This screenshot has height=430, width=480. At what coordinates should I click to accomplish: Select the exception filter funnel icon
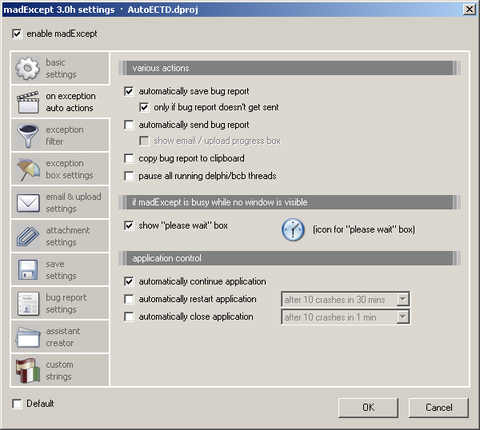pyautogui.click(x=28, y=136)
